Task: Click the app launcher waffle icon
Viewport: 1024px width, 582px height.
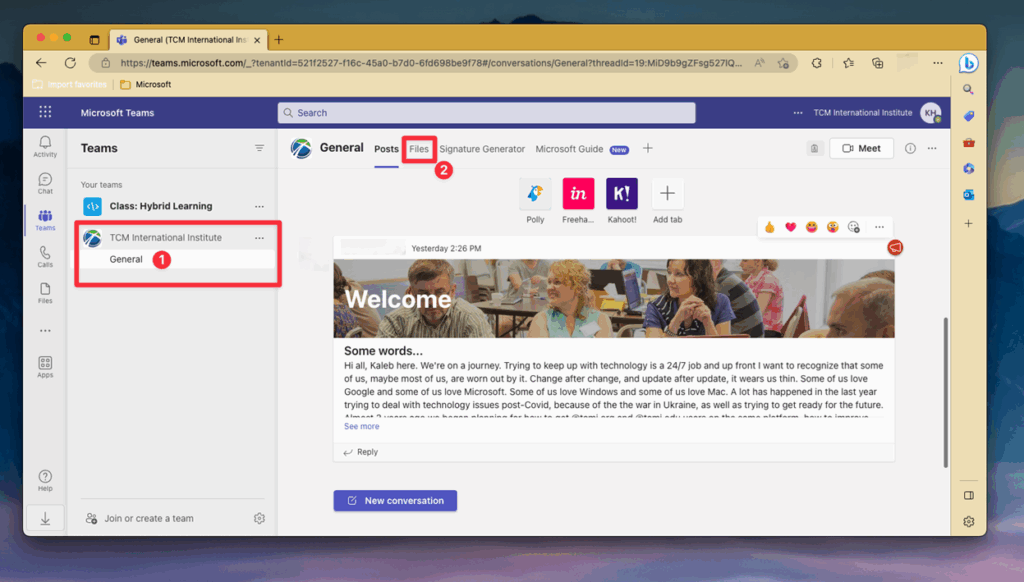Action: [45, 112]
